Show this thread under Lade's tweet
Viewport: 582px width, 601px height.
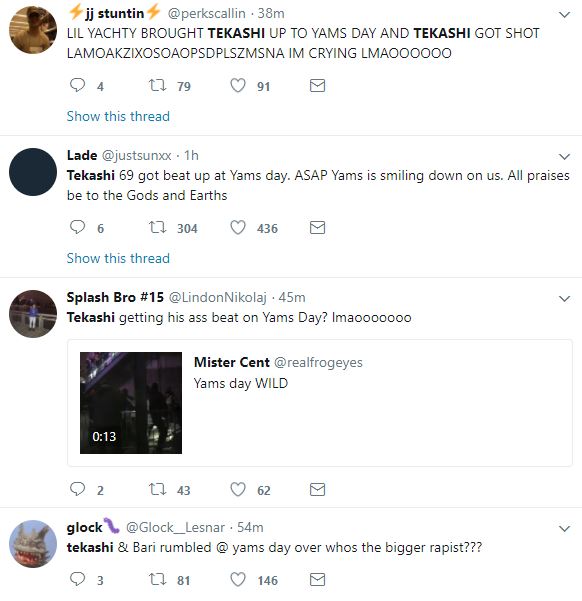118,258
